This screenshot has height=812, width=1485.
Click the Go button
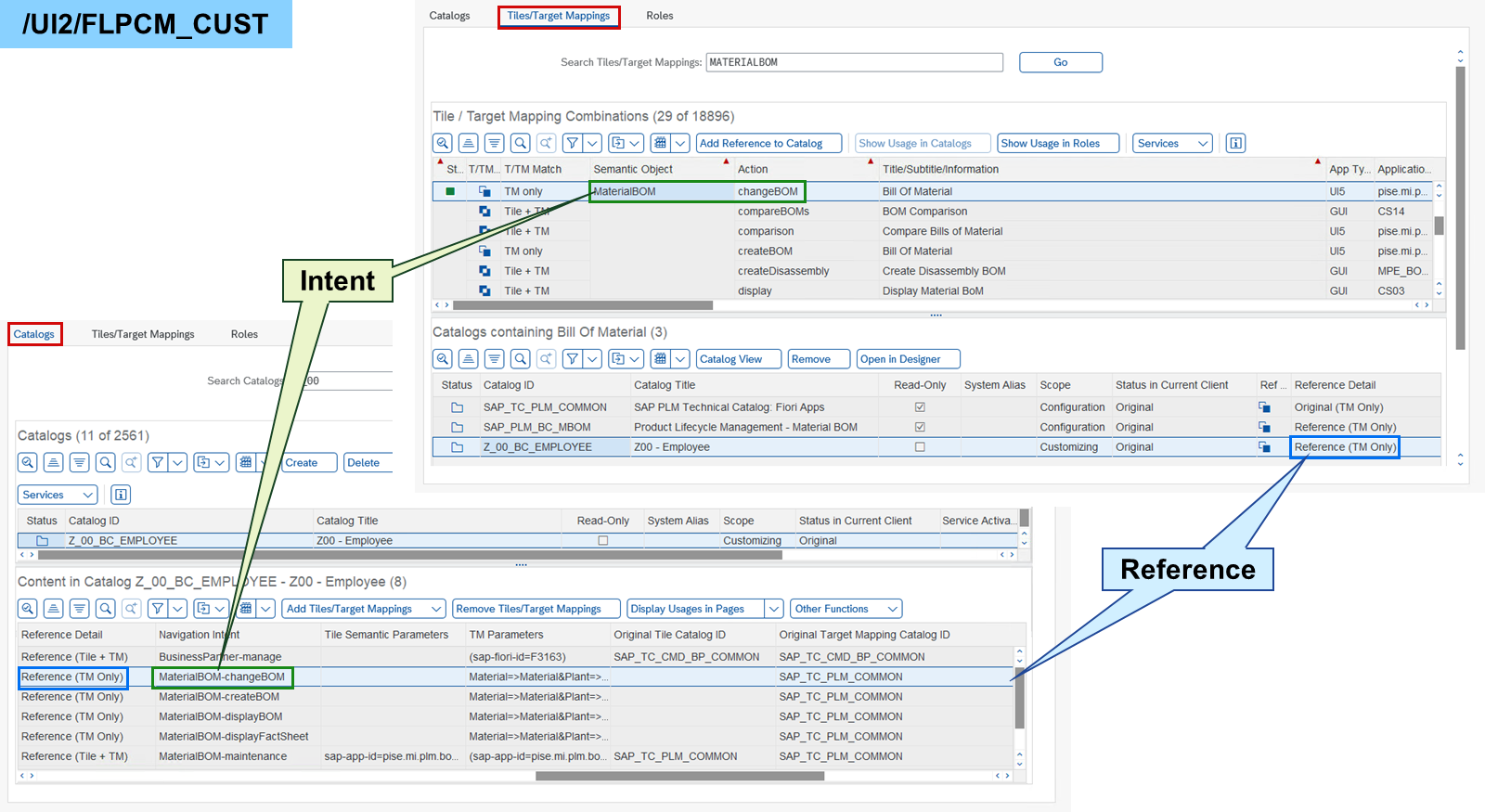click(x=1061, y=62)
